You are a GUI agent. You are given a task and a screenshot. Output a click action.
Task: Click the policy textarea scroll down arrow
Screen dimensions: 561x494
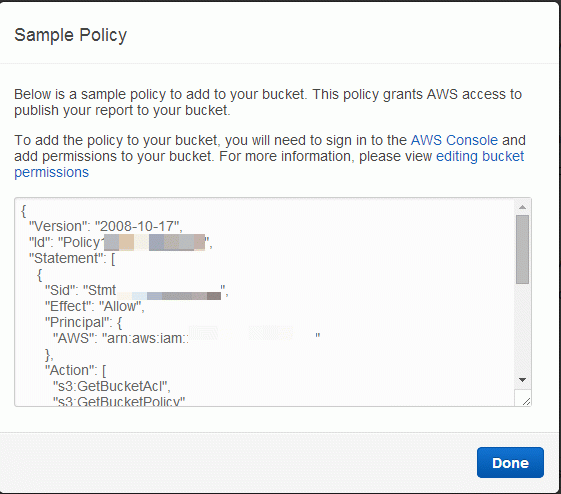point(522,380)
